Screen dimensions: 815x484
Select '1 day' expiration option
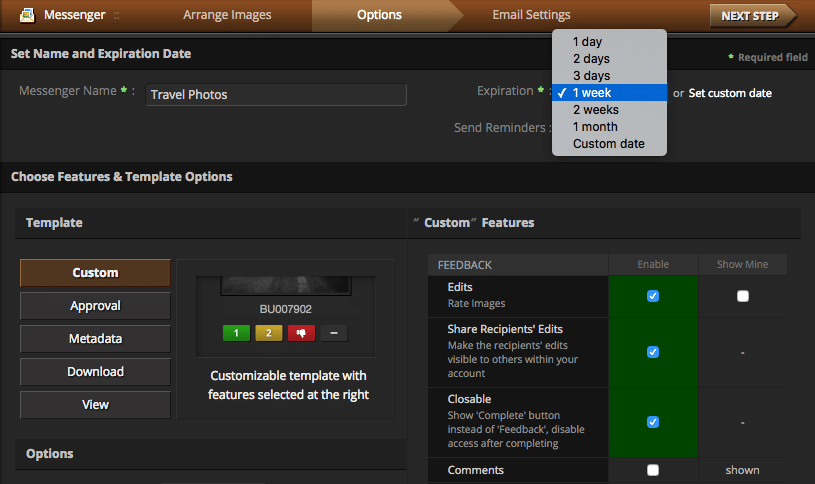588,42
